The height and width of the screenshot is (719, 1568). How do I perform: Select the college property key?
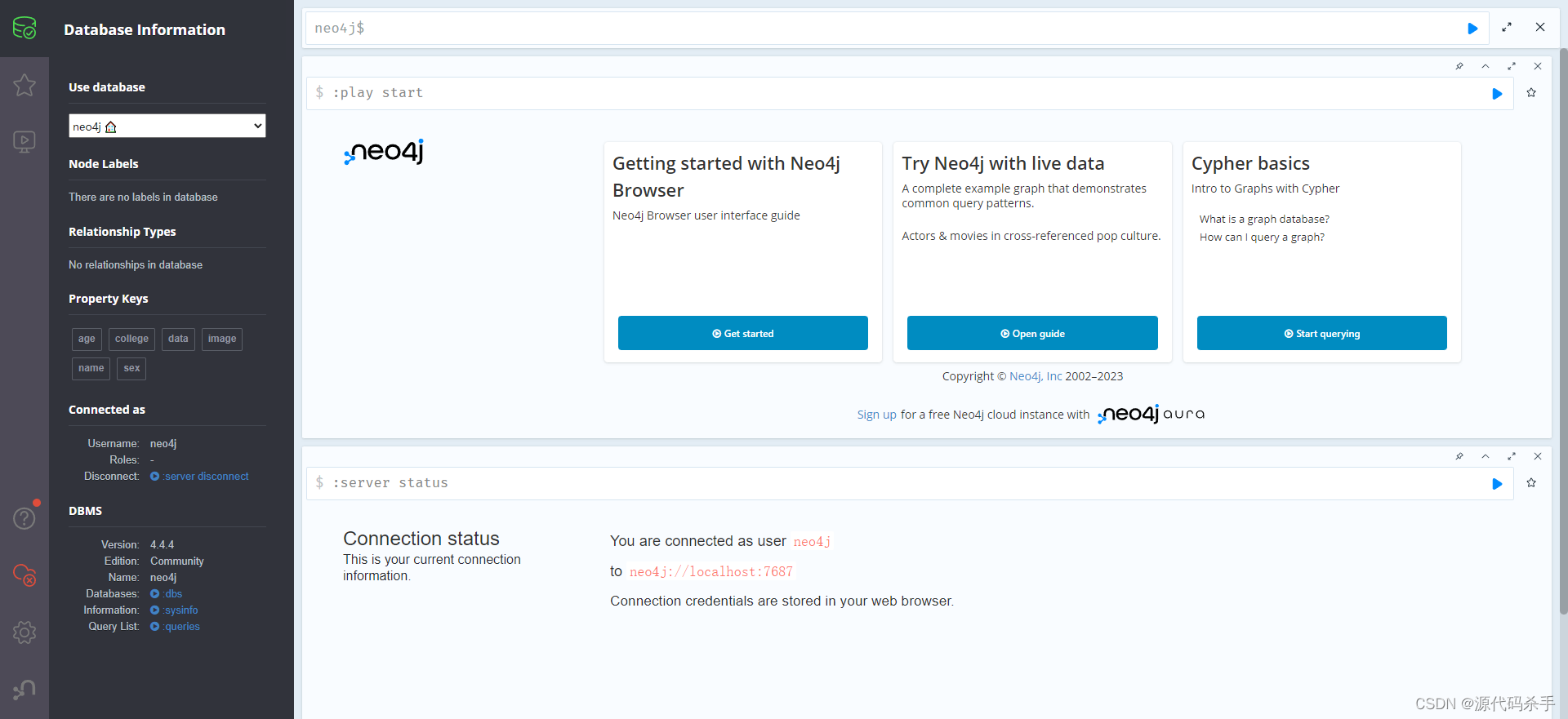click(131, 339)
